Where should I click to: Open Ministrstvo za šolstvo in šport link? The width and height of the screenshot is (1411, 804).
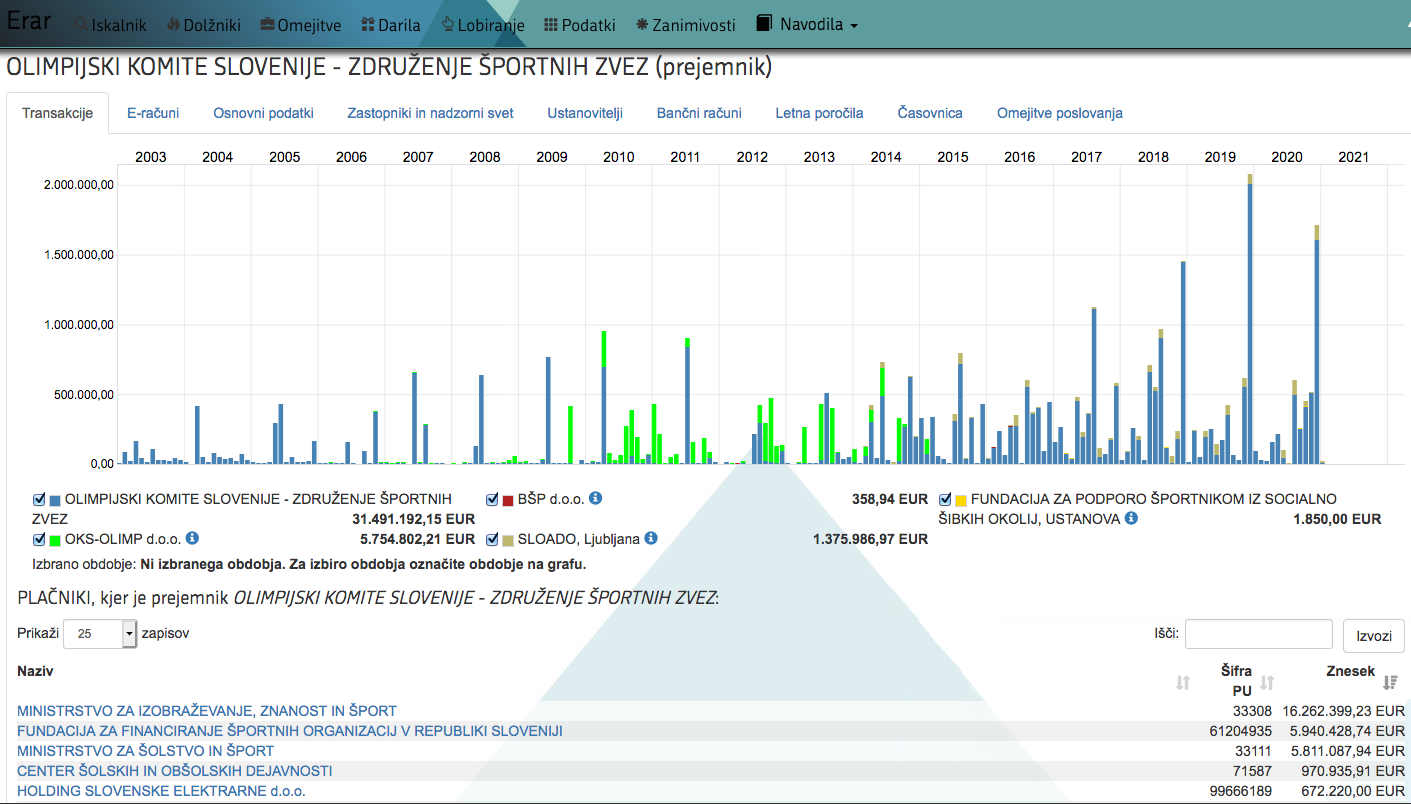click(x=146, y=751)
